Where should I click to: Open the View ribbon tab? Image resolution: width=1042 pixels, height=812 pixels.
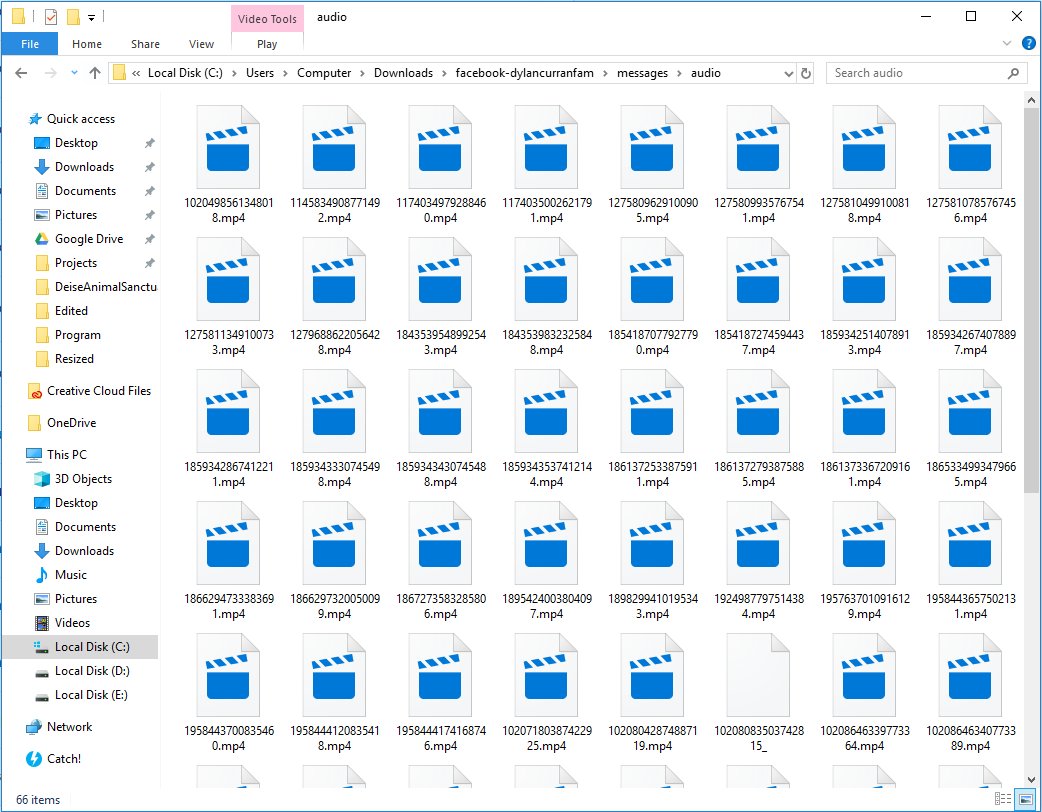pyautogui.click(x=201, y=44)
